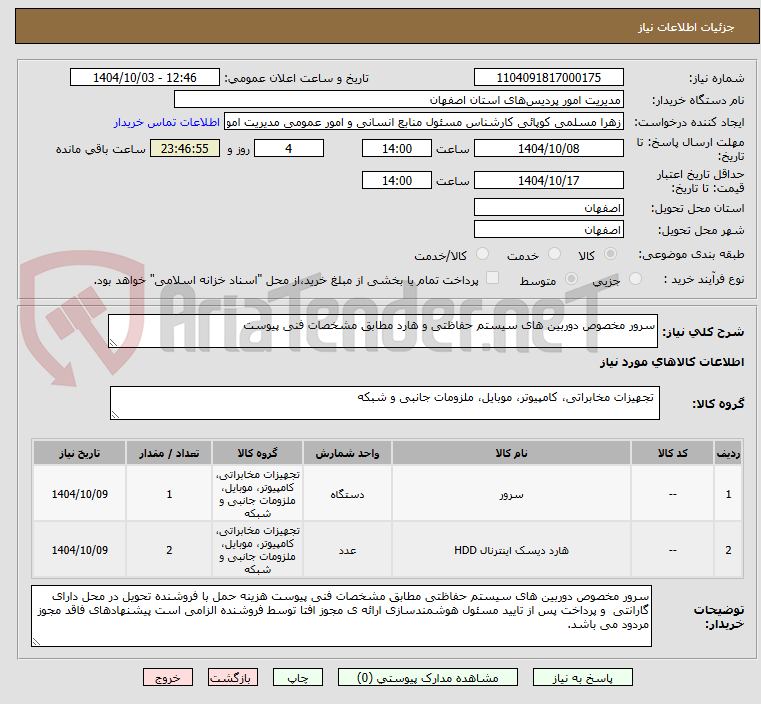Open اطلاعات تماس خریدار link

(x=167, y=122)
